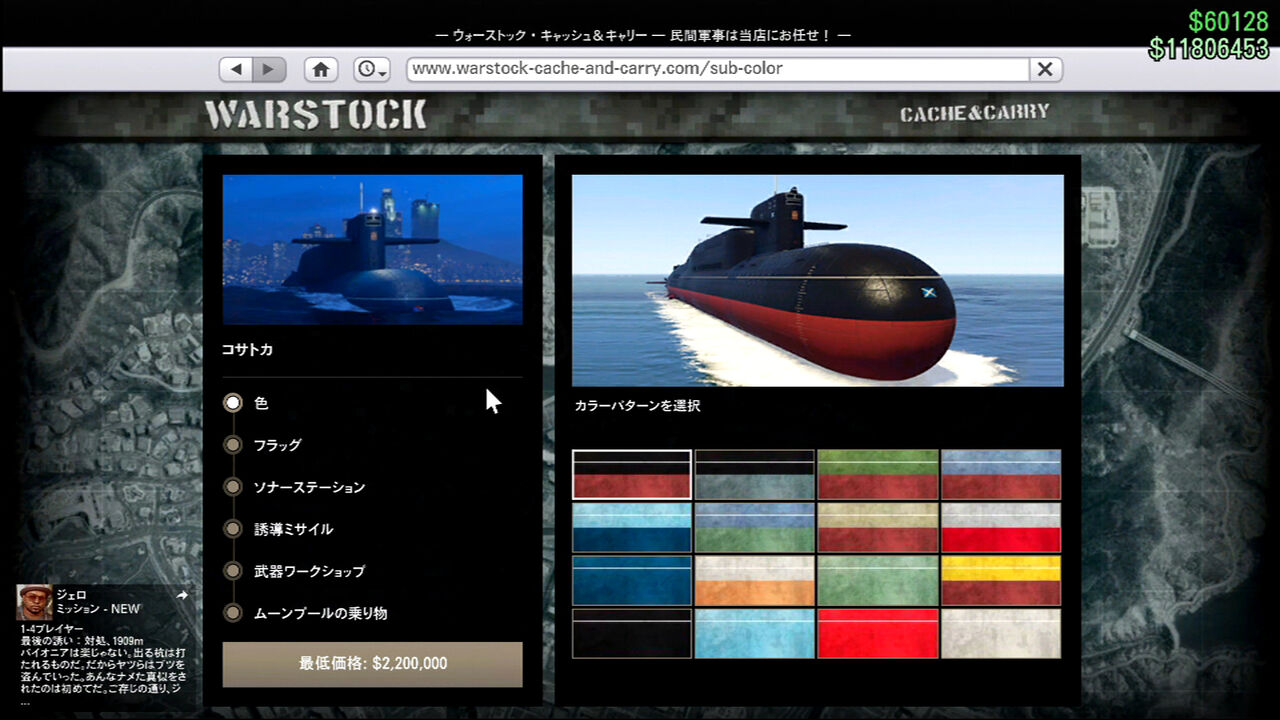Open the browser history clock dropdown
This screenshot has height=720, width=1280.
372,69
